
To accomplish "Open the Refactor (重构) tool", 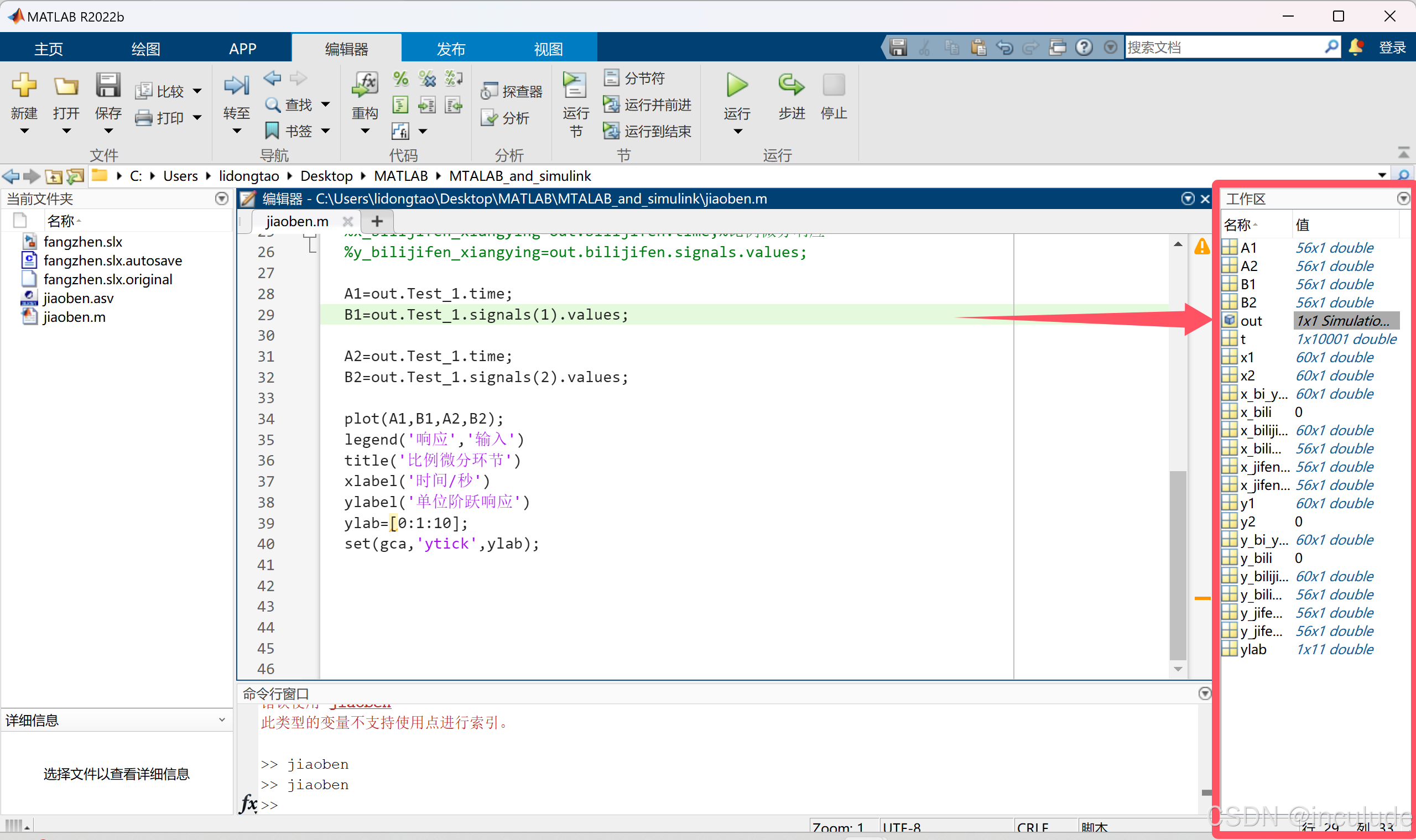I will pos(365,86).
